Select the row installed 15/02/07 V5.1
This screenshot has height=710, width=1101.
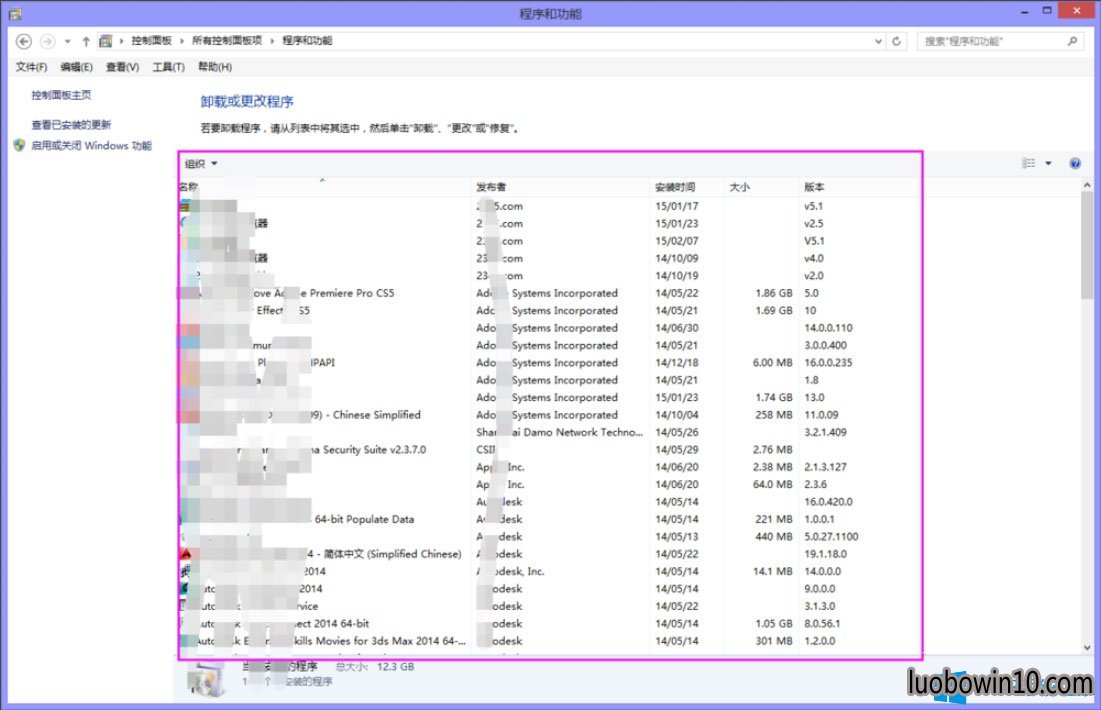pyautogui.click(x=549, y=241)
